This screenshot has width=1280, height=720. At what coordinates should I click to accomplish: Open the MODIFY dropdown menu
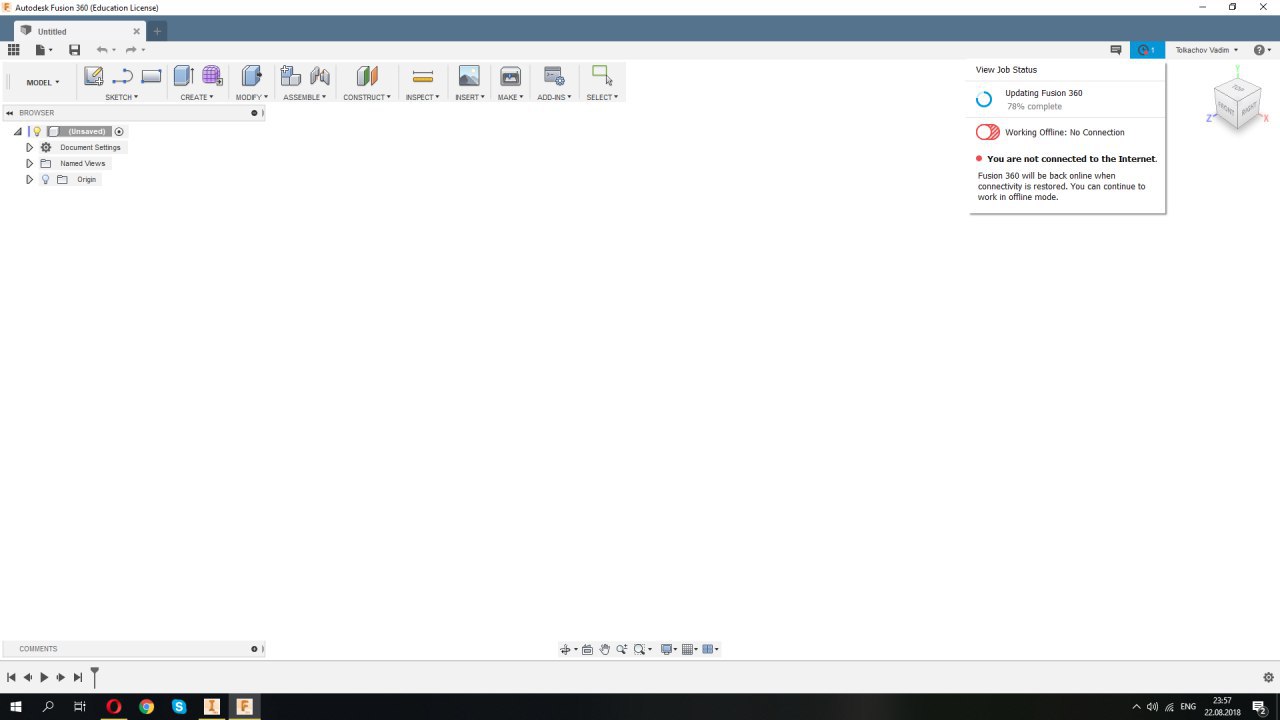coord(252,97)
